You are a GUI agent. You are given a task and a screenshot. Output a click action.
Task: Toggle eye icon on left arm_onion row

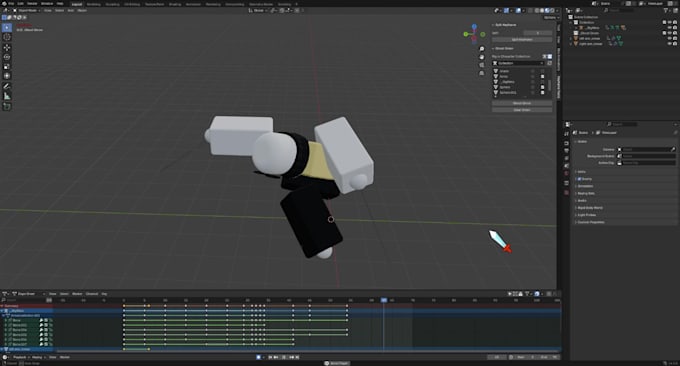tap(669, 38)
